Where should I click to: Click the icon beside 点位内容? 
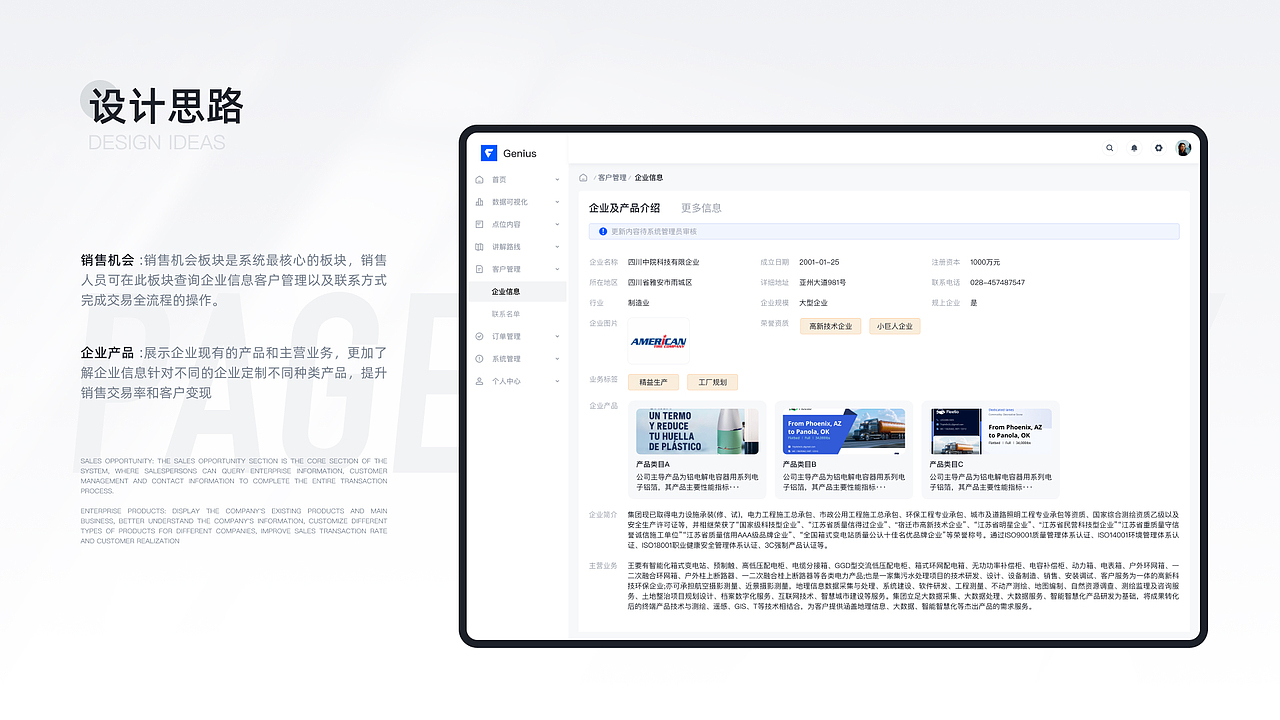pyautogui.click(x=479, y=225)
